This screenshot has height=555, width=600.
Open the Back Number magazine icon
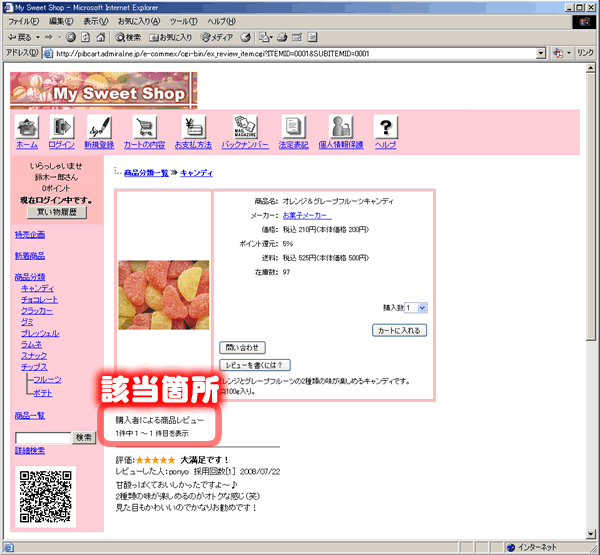tap(245, 127)
